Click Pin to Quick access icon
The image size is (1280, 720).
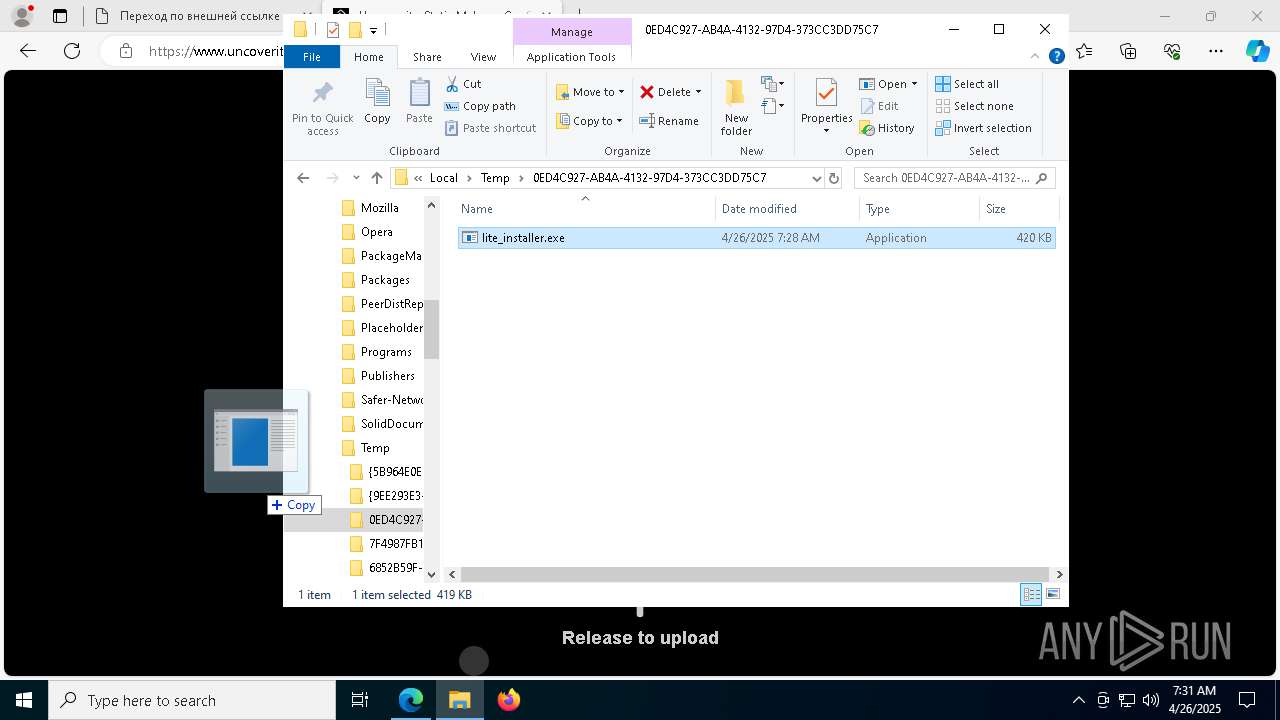click(322, 94)
